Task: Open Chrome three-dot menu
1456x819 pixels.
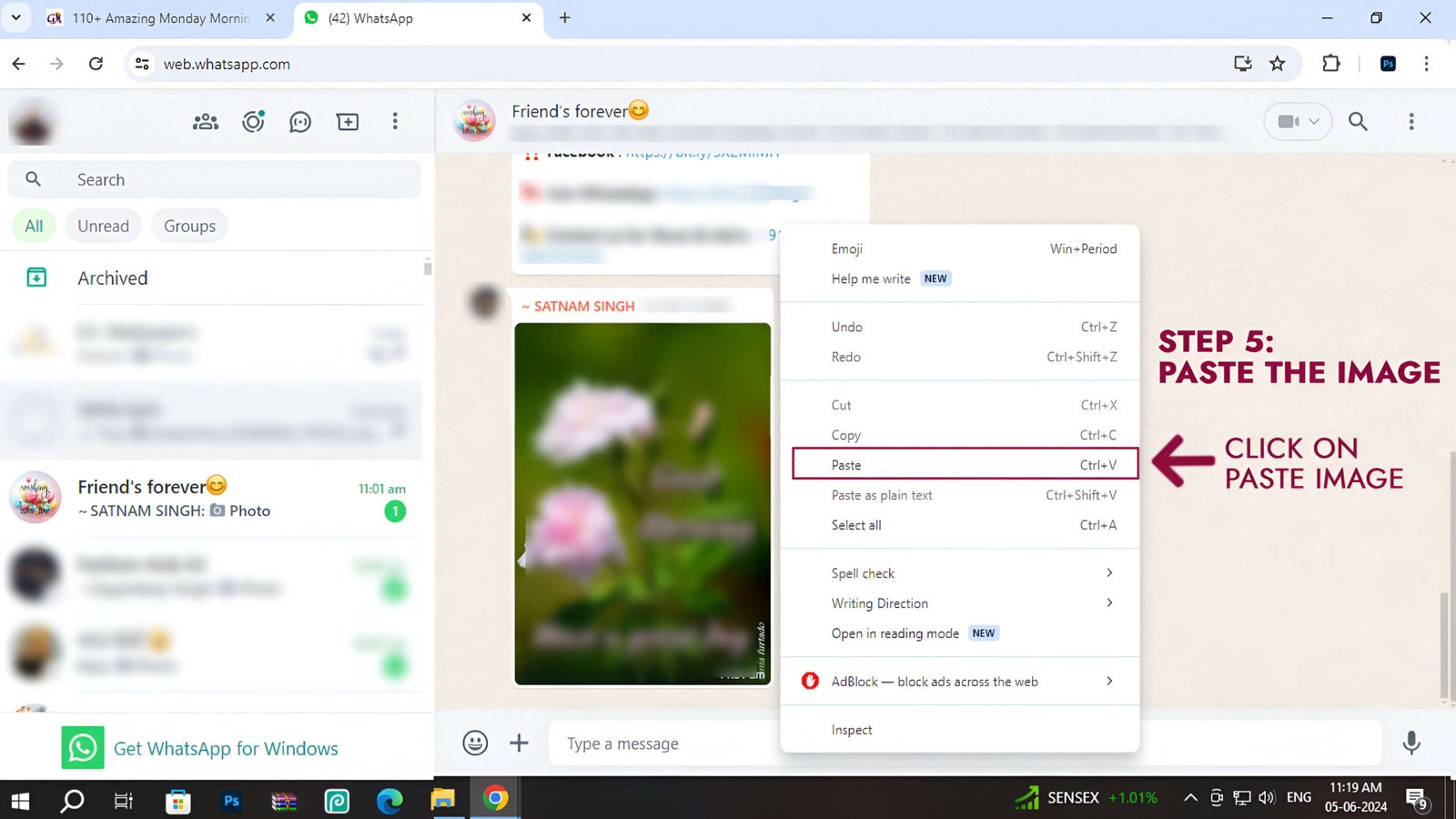Action: (x=1426, y=64)
